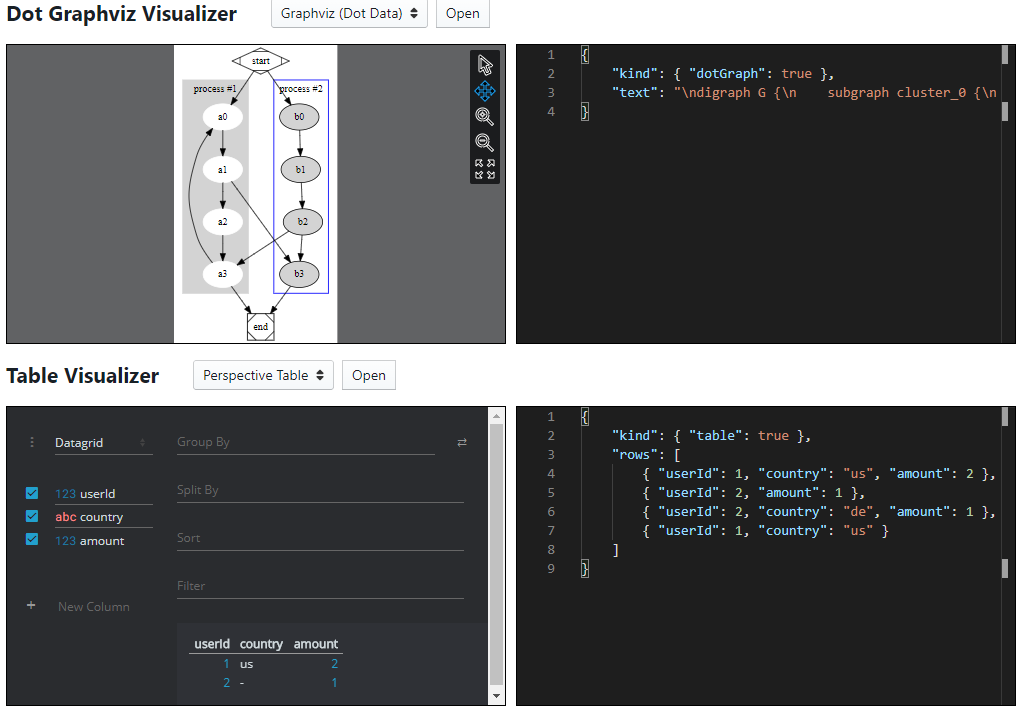Uncheck the amount column checkbox
The image size is (1020, 716).
[x=32, y=540]
